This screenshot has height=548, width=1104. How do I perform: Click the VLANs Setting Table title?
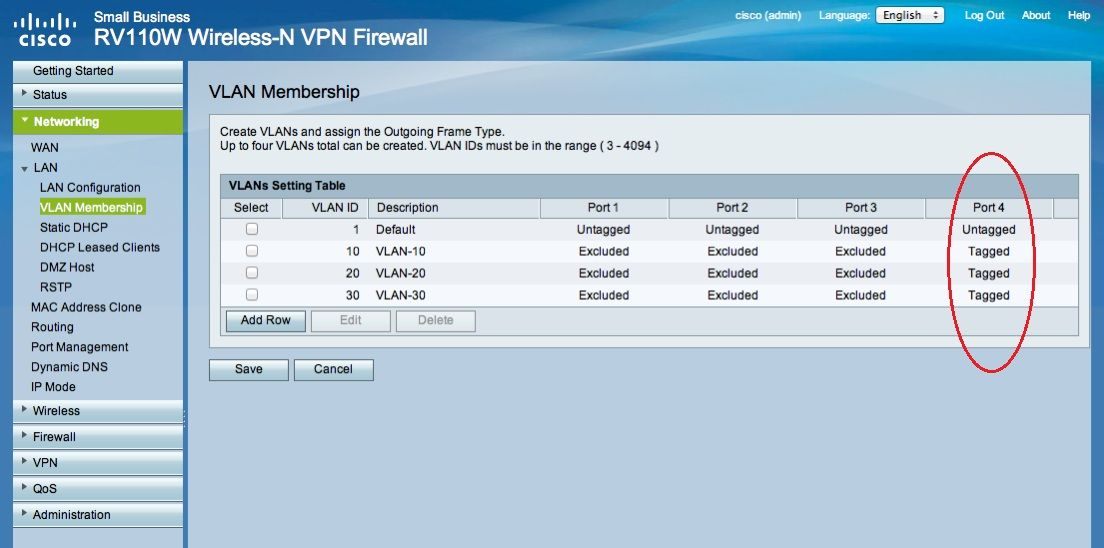(x=287, y=186)
